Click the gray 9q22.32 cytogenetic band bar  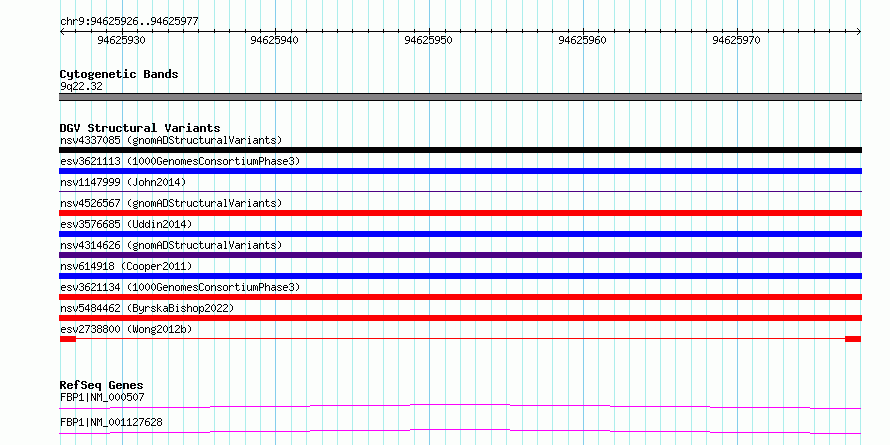point(460,97)
